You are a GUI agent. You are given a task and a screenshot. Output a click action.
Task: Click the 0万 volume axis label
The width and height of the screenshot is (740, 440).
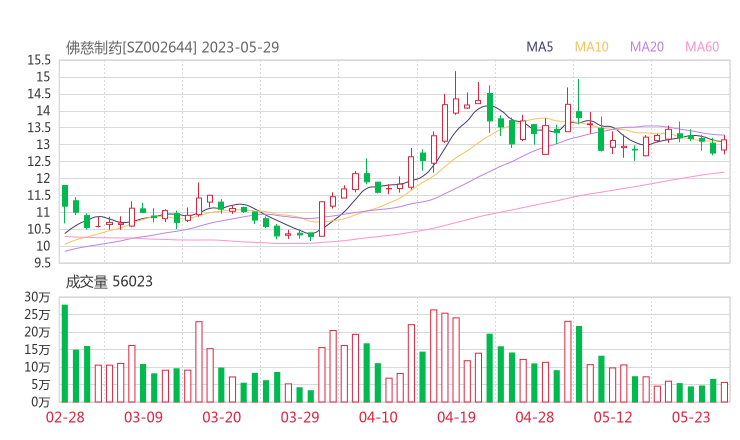41,402
